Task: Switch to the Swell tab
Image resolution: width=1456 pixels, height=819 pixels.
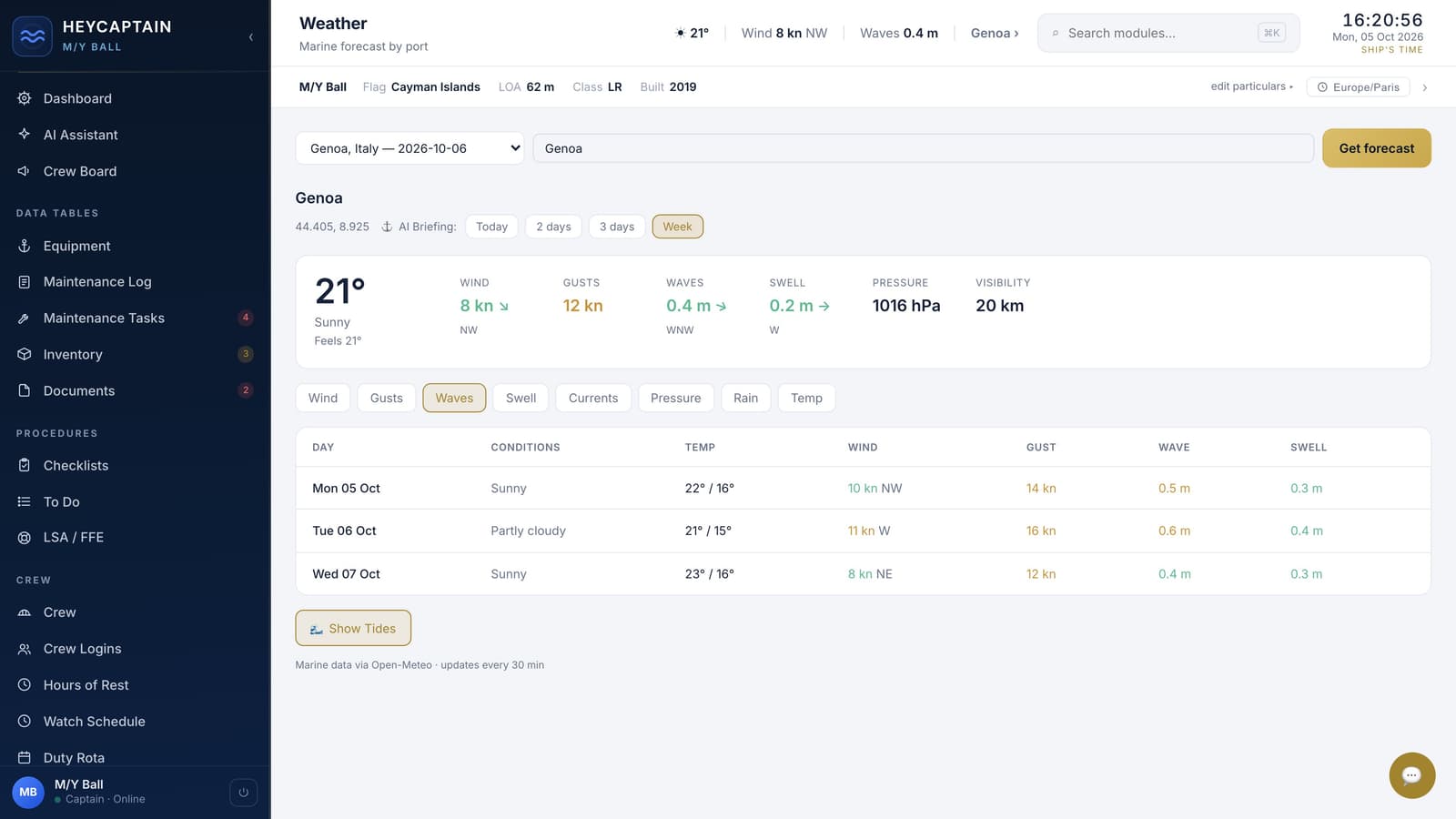Action: (x=521, y=398)
